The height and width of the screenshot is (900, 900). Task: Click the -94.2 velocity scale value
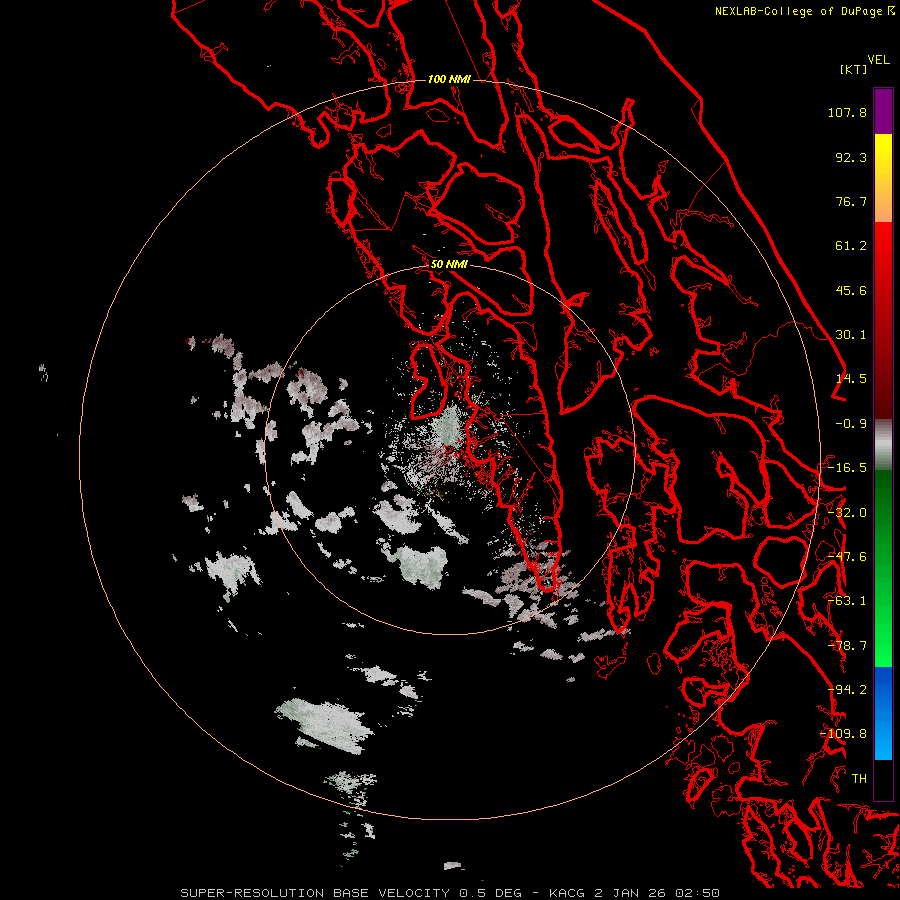tap(847, 690)
